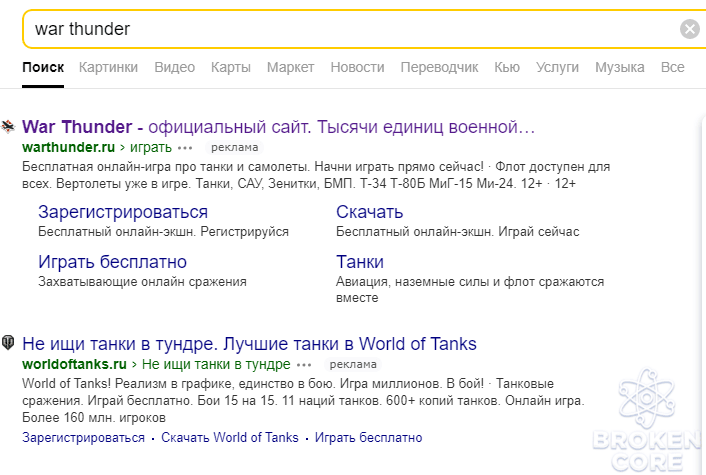Open the Танки sitelink

point(360,262)
